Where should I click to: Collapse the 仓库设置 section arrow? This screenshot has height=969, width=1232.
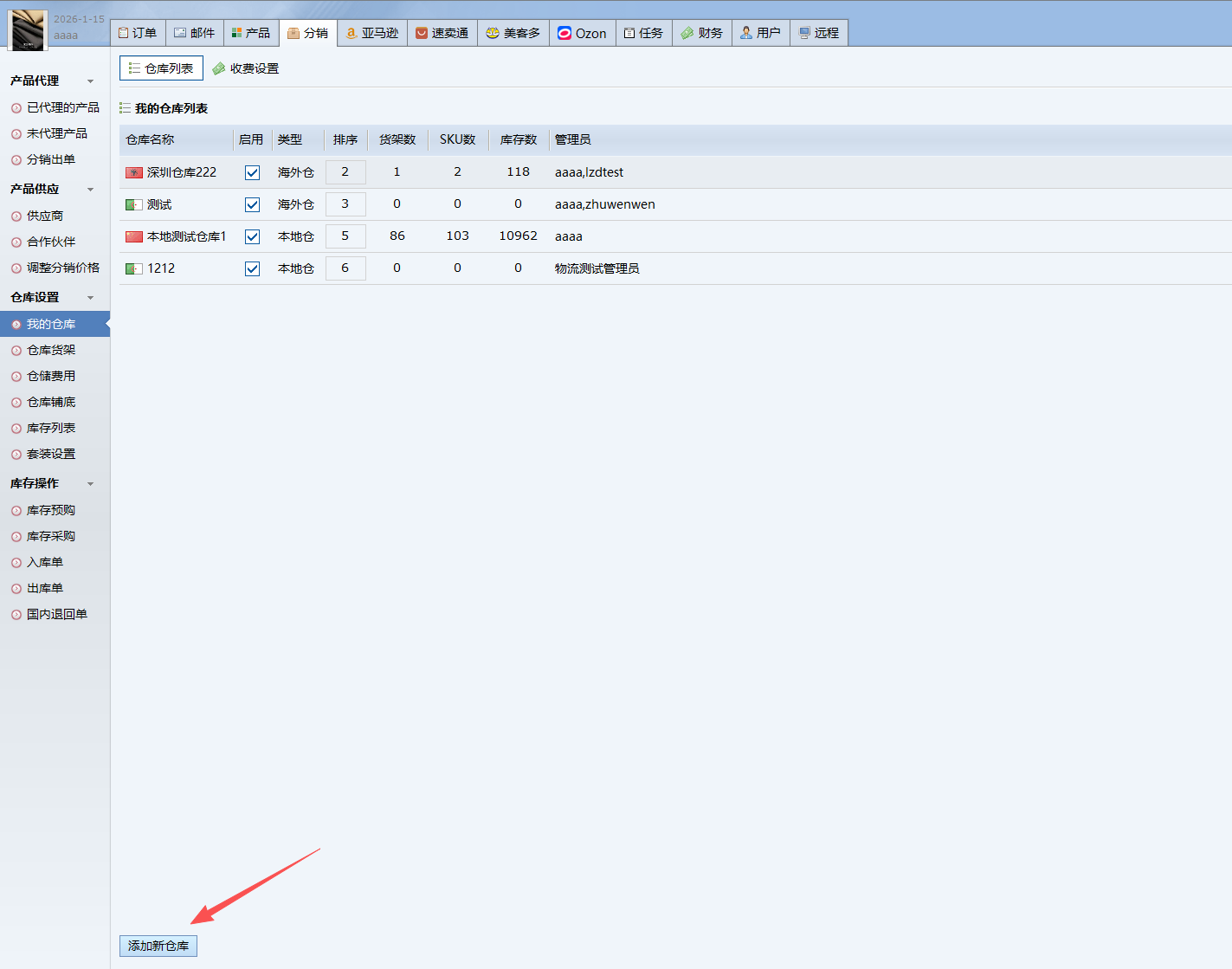(x=90, y=298)
